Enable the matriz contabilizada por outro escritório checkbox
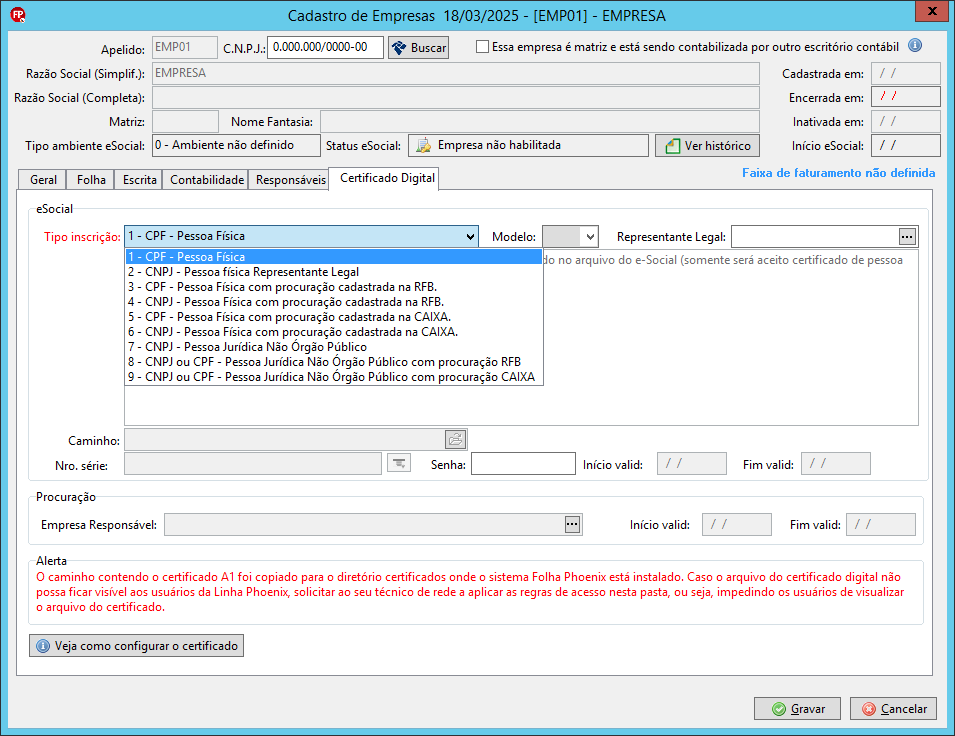The width and height of the screenshot is (955, 736). [483, 46]
